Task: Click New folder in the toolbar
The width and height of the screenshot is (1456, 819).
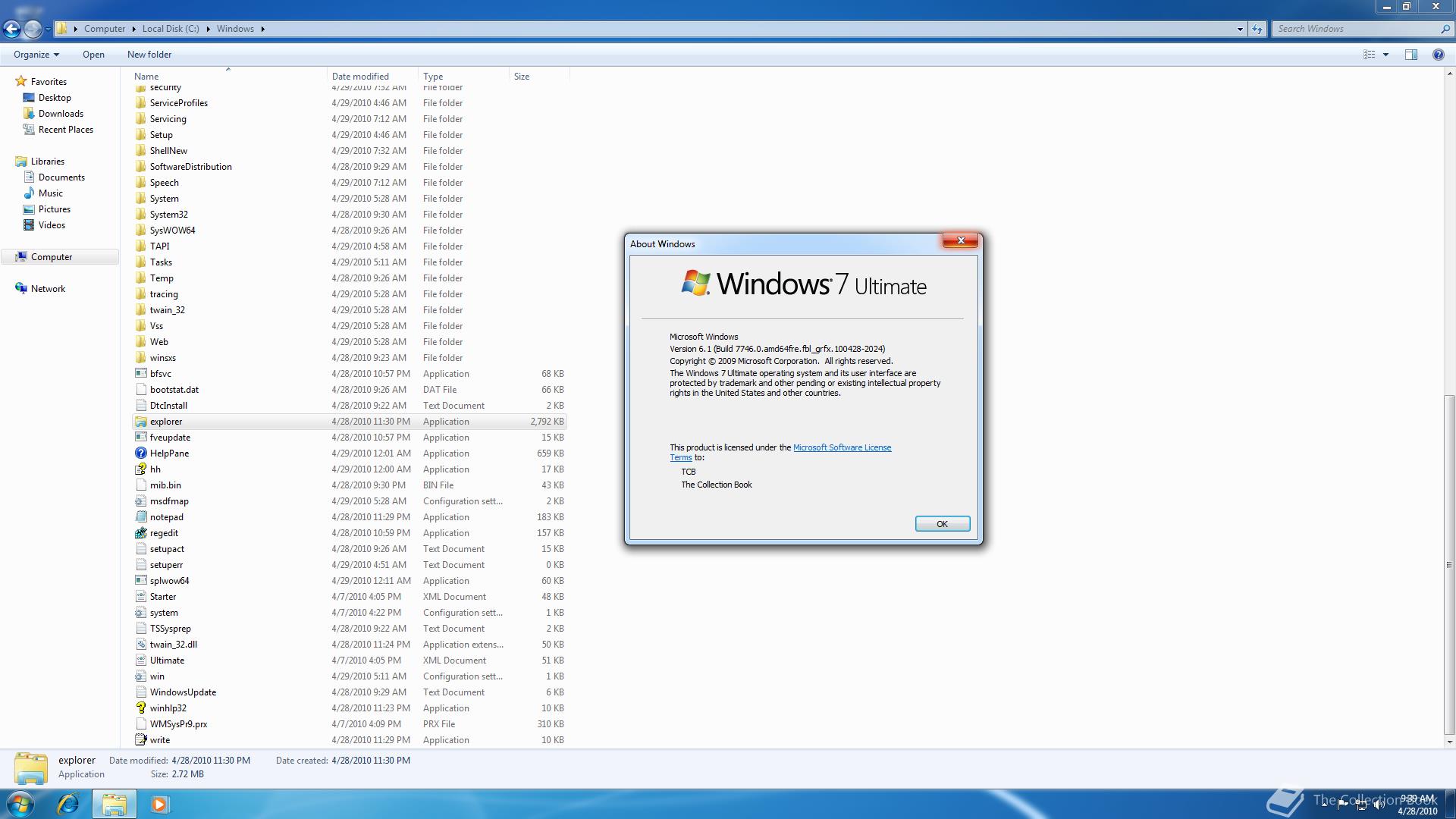Action: pos(149,55)
